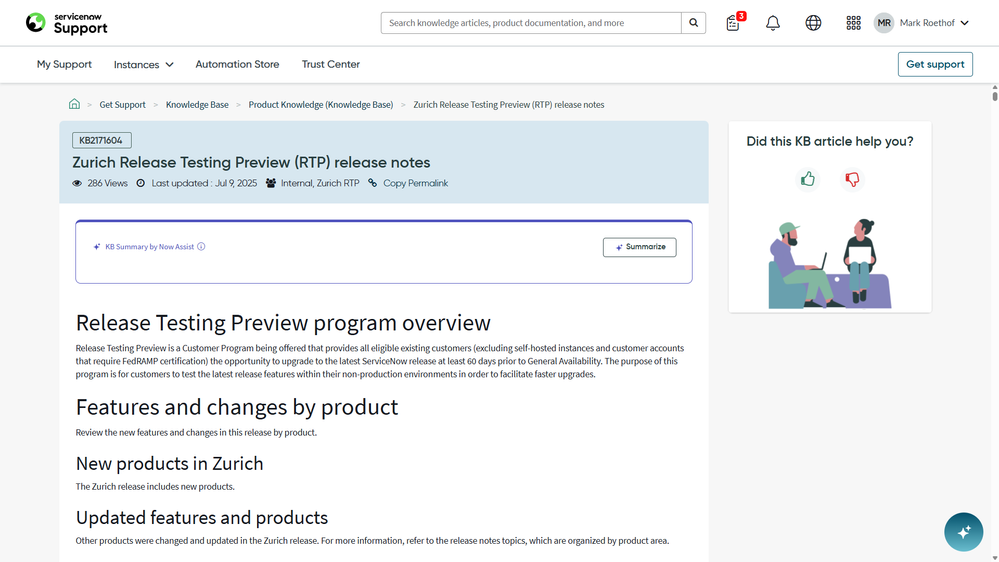The image size is (999, 562).
Task: Click the '286 Views' text
Action: pos(107,183)
